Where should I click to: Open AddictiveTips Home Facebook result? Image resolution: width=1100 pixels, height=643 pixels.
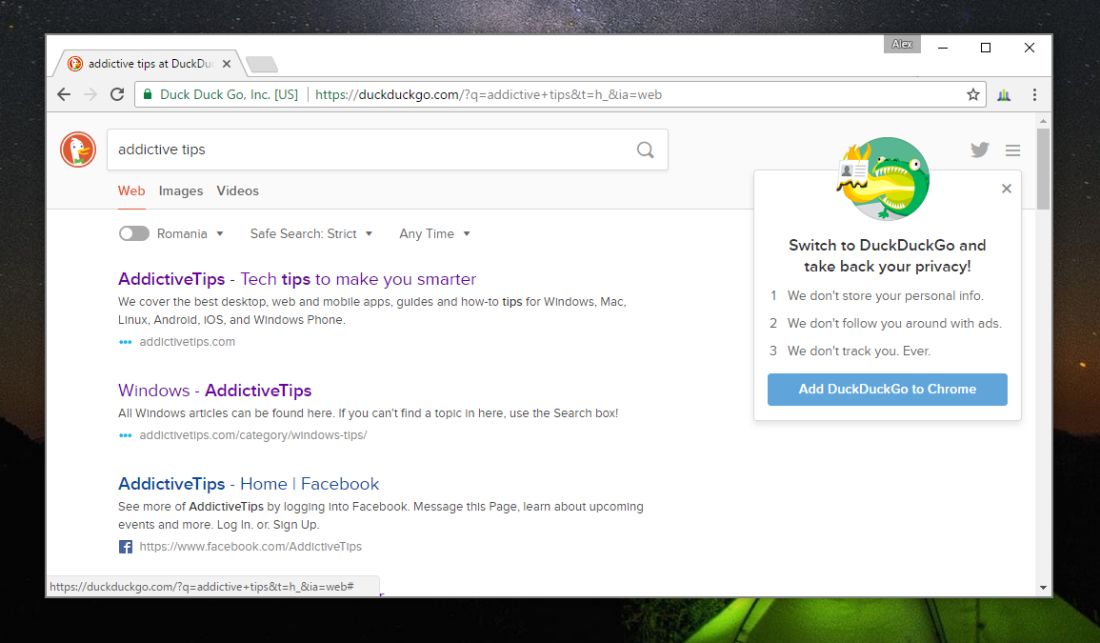(x=248, y=484)
